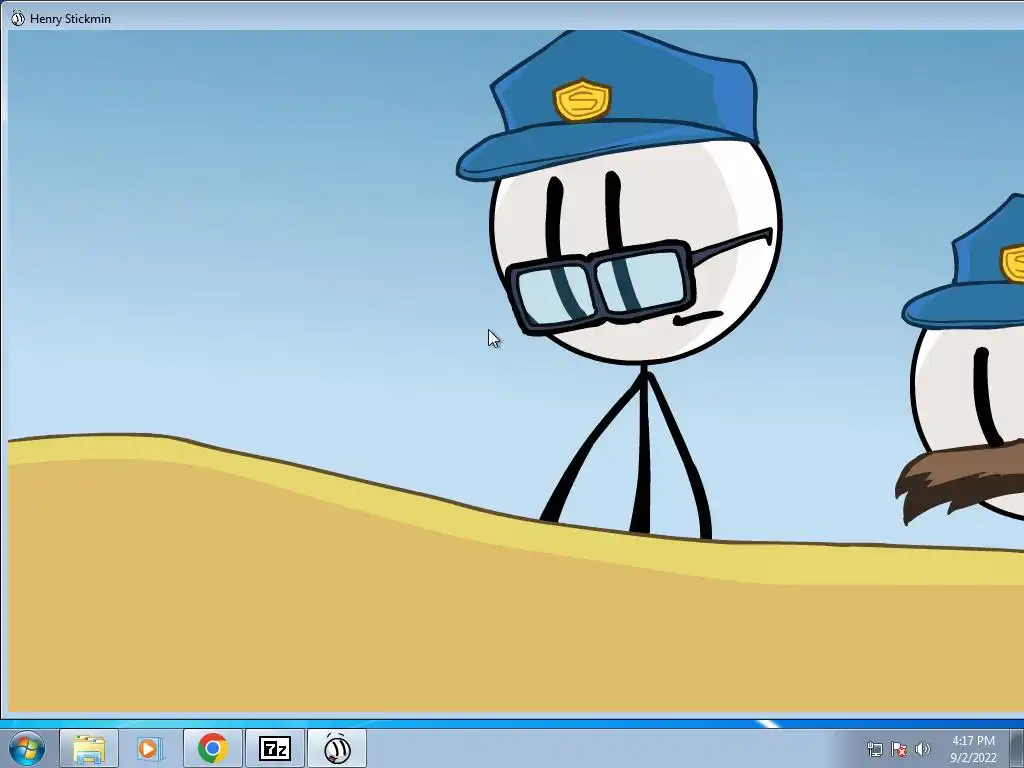
Task: Click the 9/2/2022 date in tray
Action: (973, 758)
